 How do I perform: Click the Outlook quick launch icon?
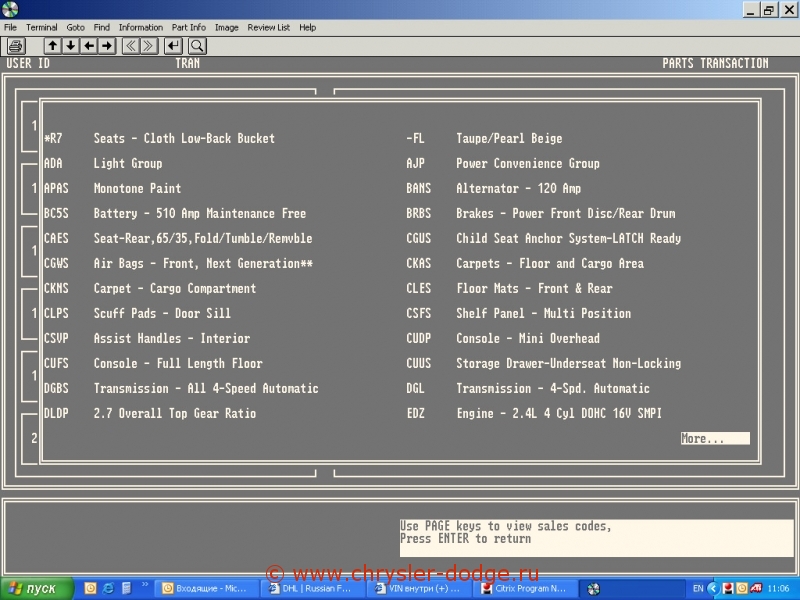click(90, 588)
